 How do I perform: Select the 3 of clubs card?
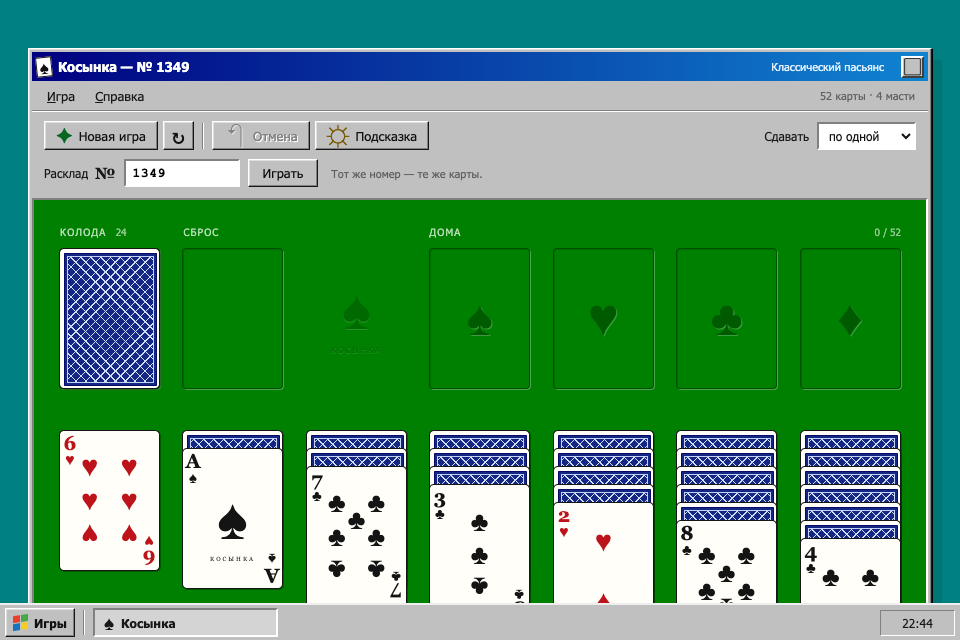(480, 544)
